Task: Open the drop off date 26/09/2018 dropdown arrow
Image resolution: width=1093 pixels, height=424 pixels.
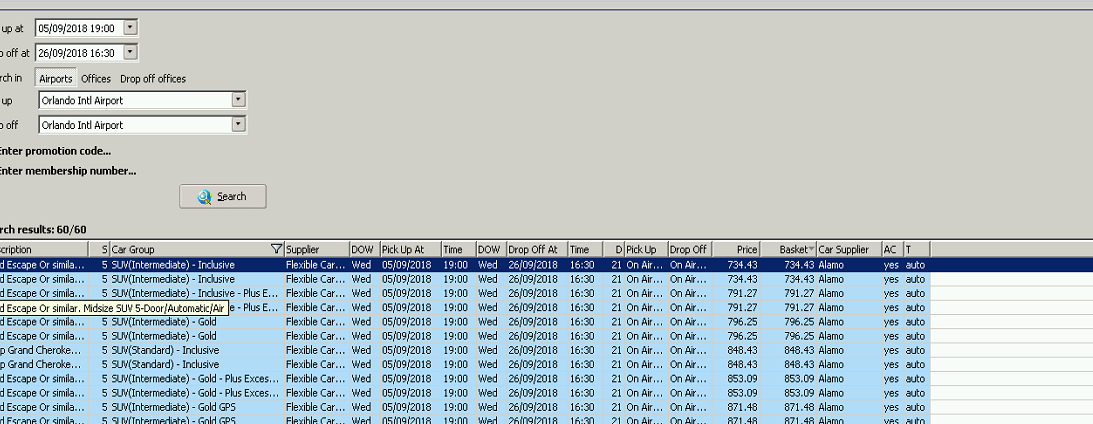Action: (130, 52)
